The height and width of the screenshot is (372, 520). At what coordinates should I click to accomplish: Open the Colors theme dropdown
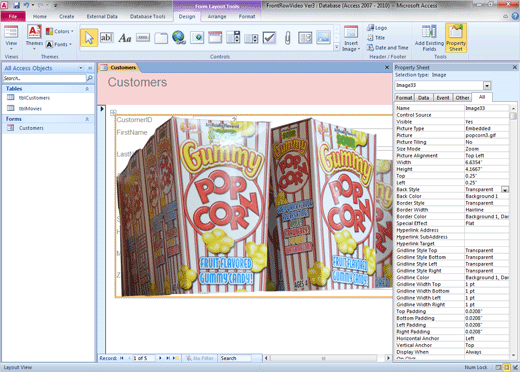click(60, 31)
